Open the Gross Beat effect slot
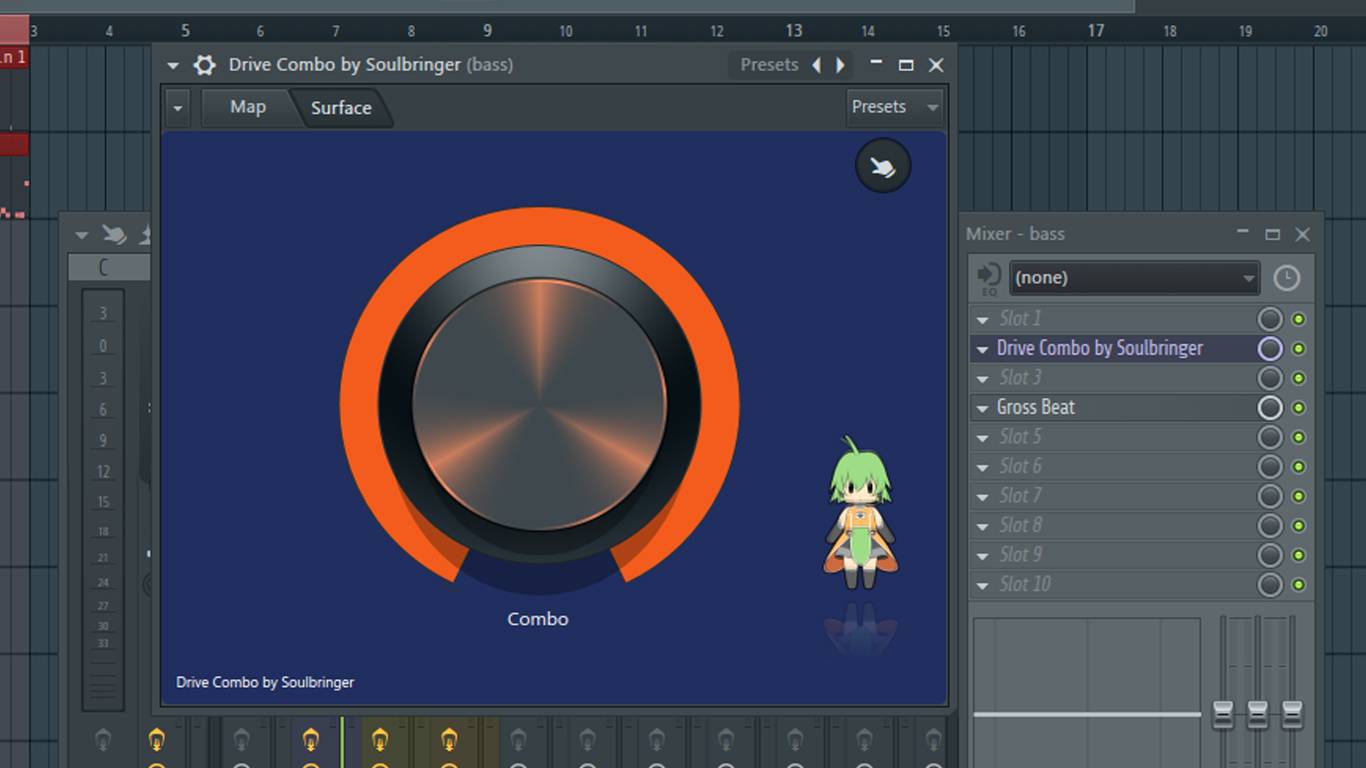The width and height of the screenshot is (1366, 768). 1036,408
